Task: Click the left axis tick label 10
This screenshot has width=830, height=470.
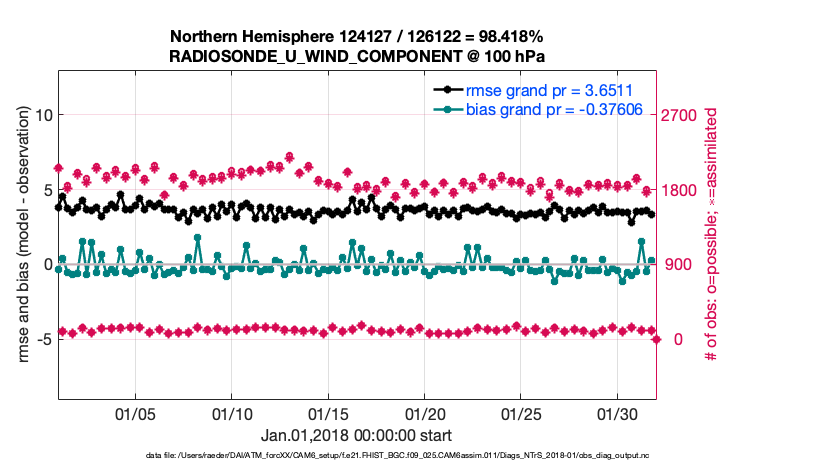Action: pyautogui.click(x=43, y=115)
